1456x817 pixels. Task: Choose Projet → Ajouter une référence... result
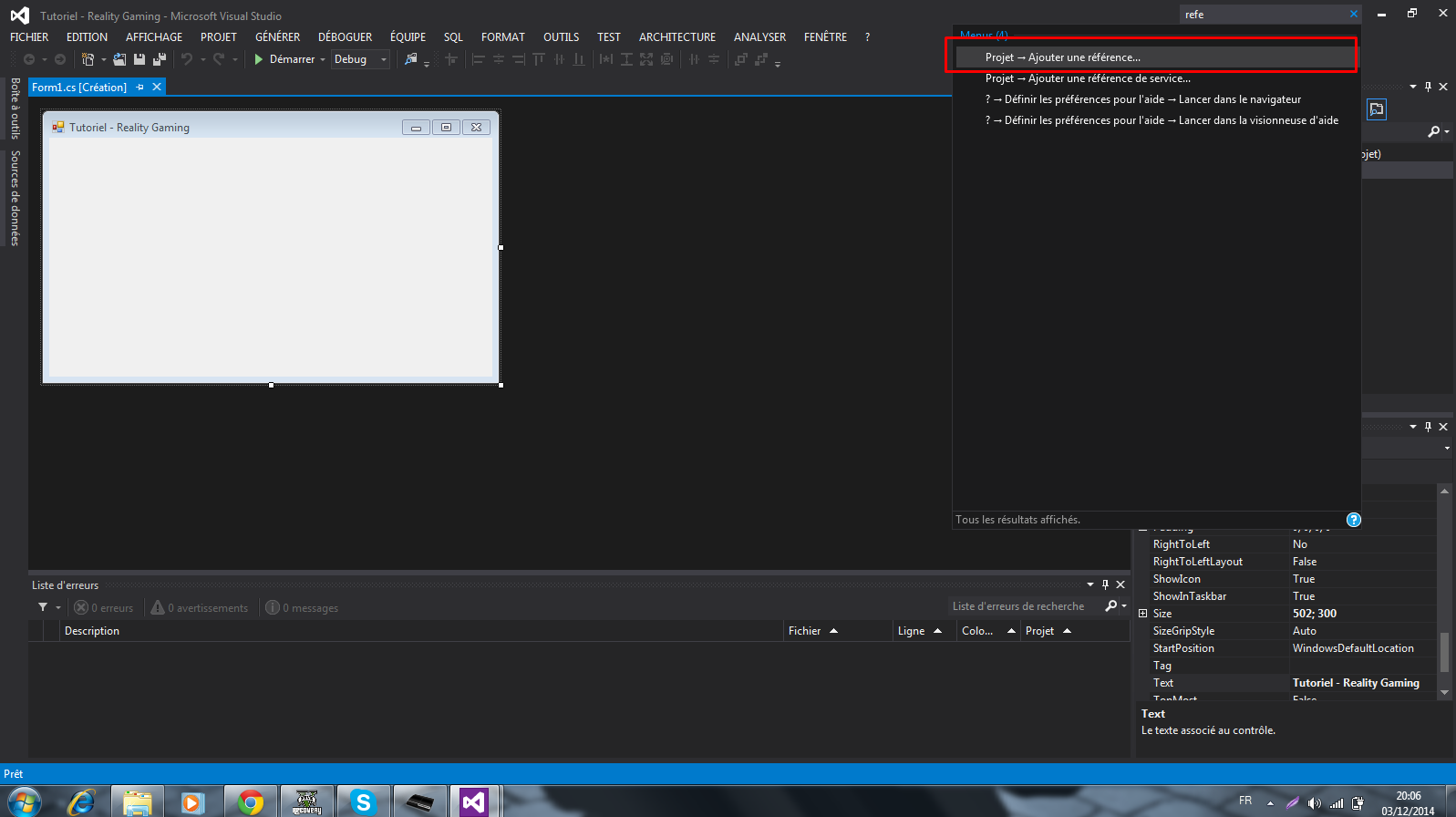(1154, 57)
